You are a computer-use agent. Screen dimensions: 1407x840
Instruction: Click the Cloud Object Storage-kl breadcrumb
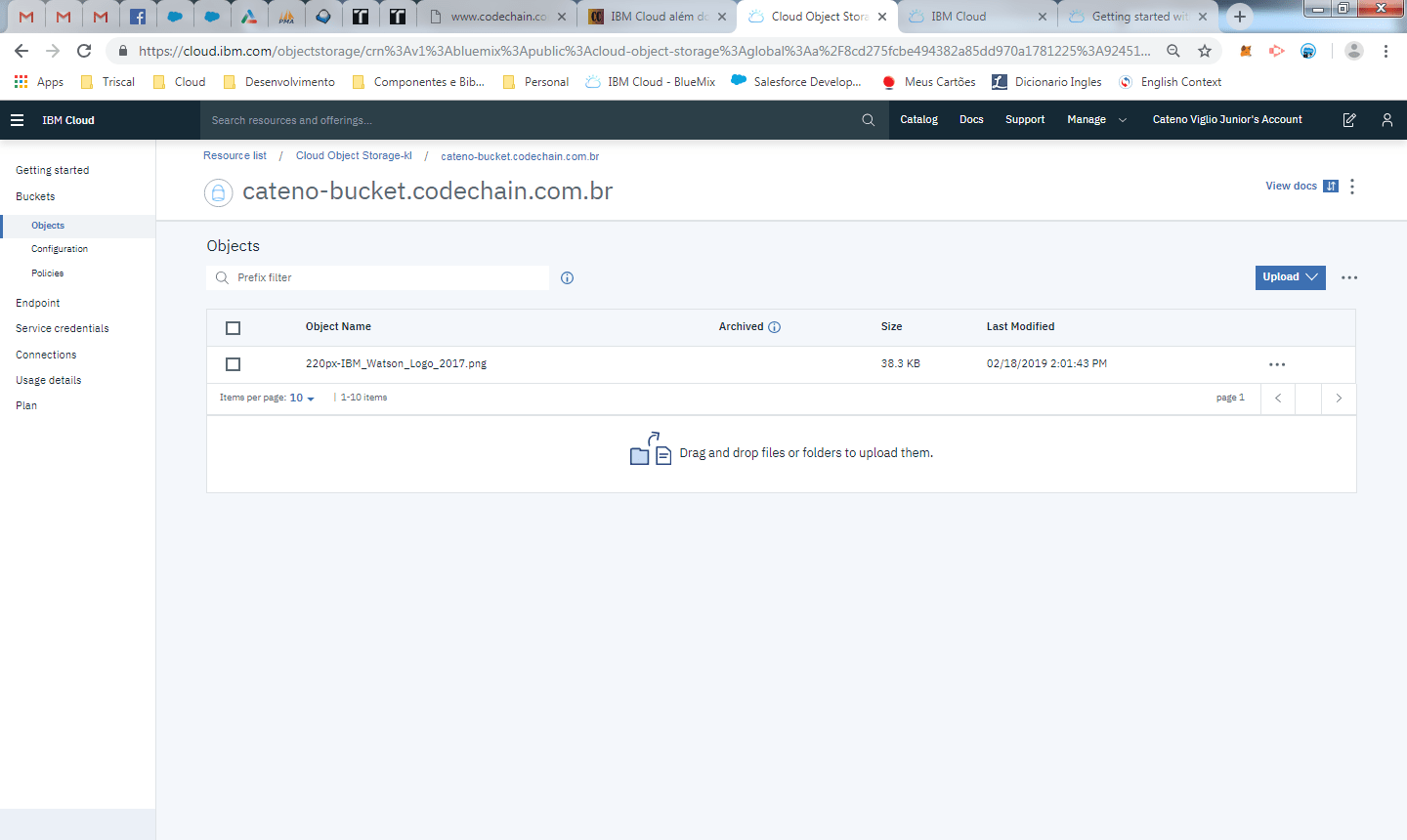354,156
